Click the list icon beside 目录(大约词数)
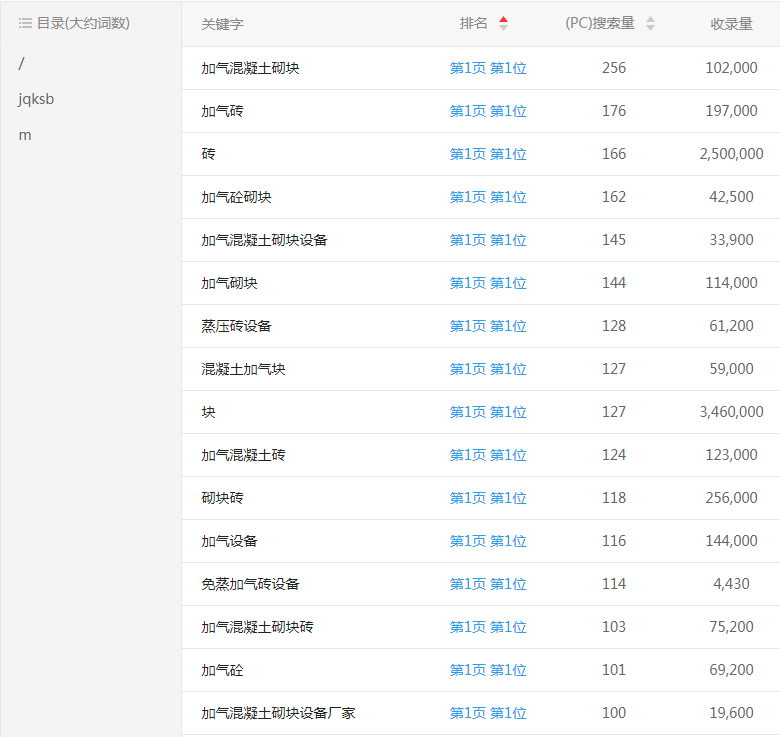Screen dimensions: 780x737 25,23
